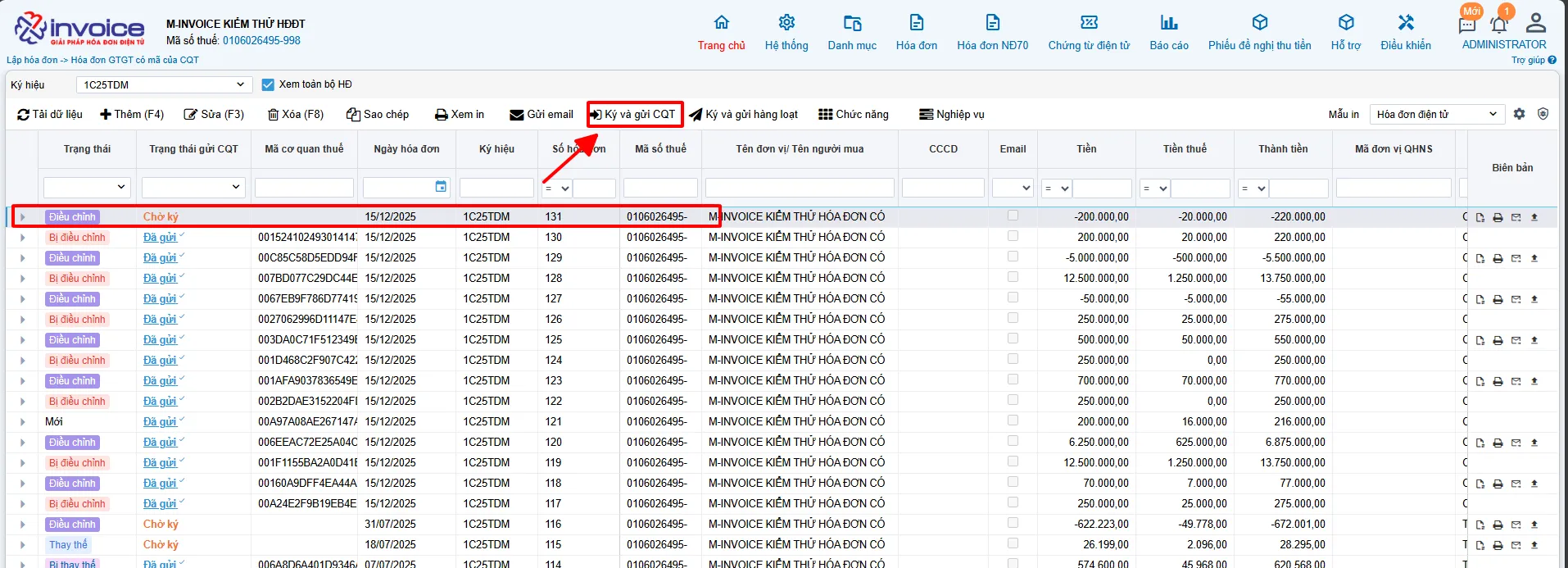The image size is (1568, 568).
Task: Click the Hỗ trợ support icon
Action: pyautogui.click(x=1346, y=22)
